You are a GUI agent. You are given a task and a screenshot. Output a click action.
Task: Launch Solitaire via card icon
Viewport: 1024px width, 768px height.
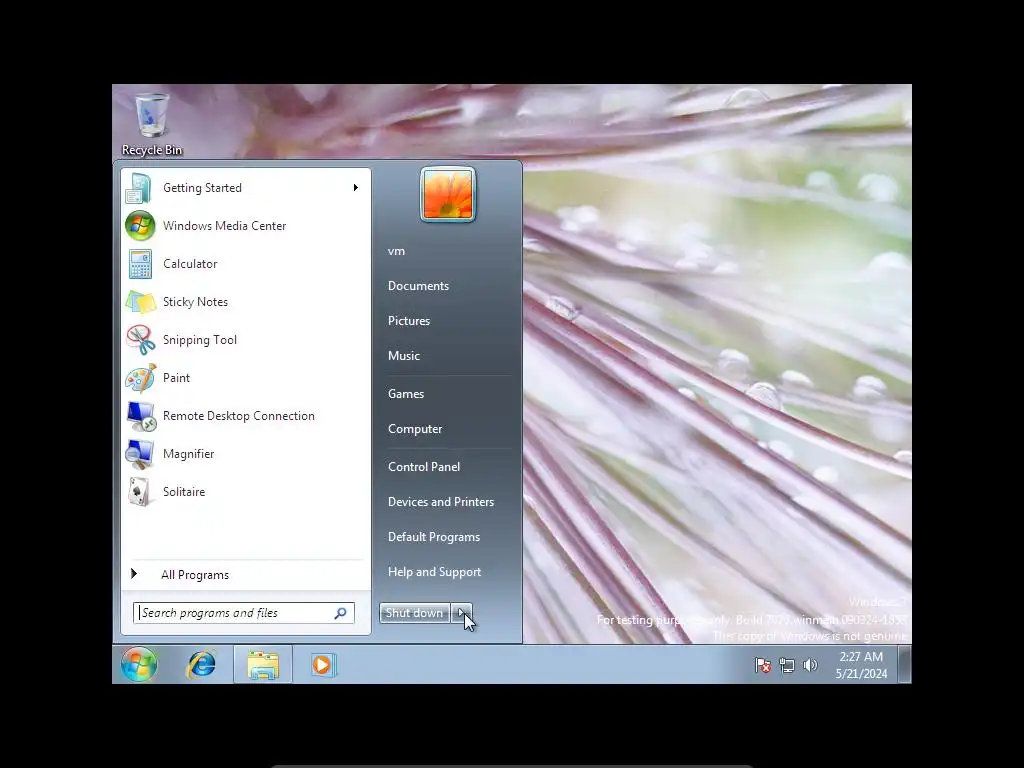pyautogui.click(x=139, y=492)
